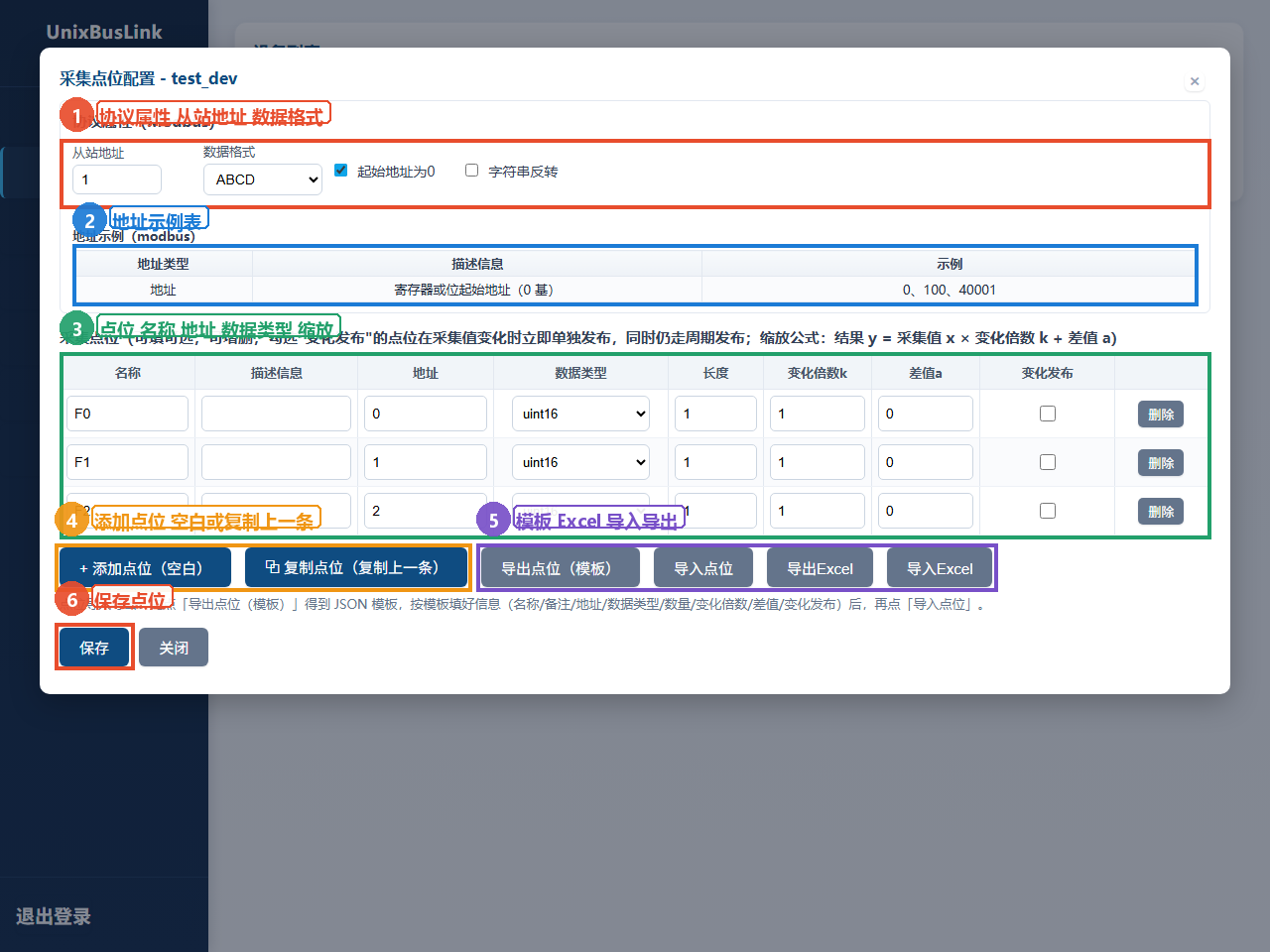Viewport: 1270px width, 952px height.
Task: Enable the 字符串反转 checkbox
Action: point(472,171)
